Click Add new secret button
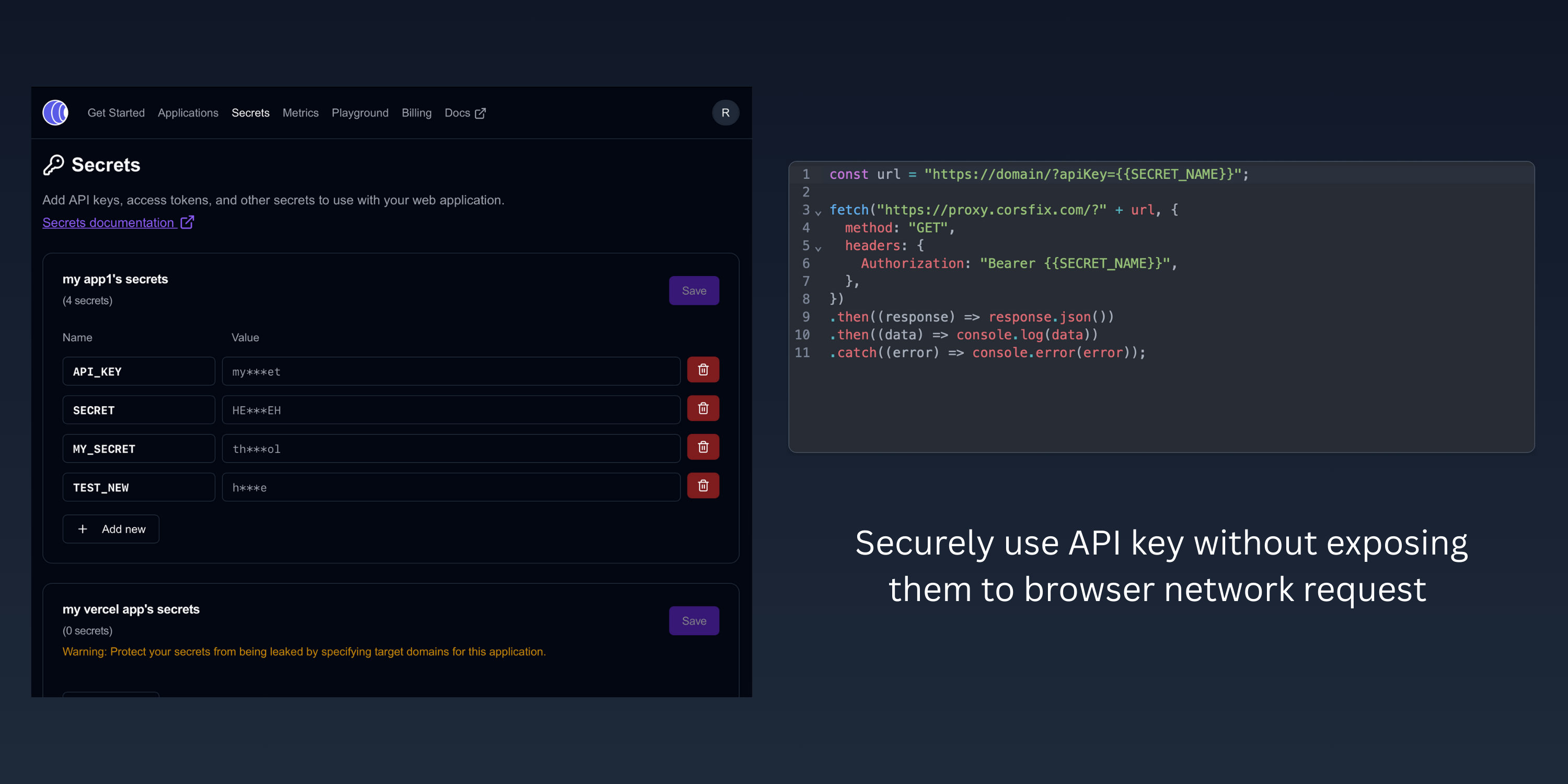This screenshot has height=784, width=1568. point(111,529)
